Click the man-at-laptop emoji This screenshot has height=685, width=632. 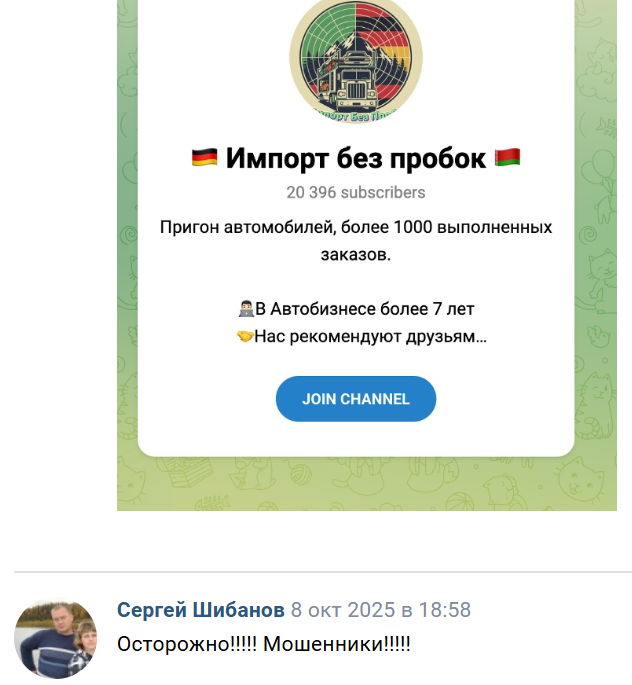point(246,309)
